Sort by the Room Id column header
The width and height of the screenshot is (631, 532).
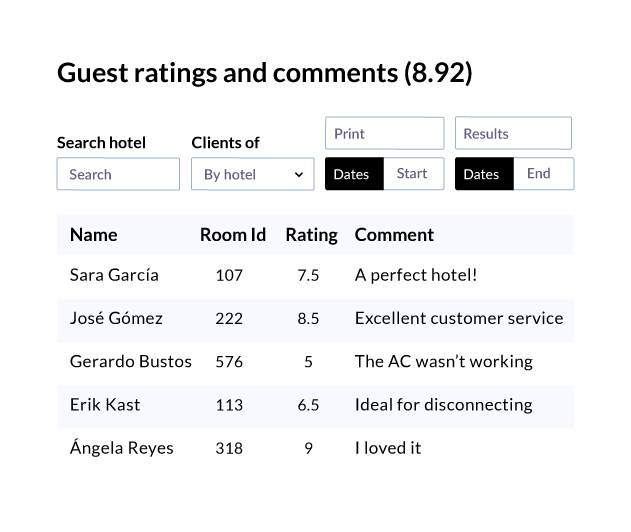point(233,235)
